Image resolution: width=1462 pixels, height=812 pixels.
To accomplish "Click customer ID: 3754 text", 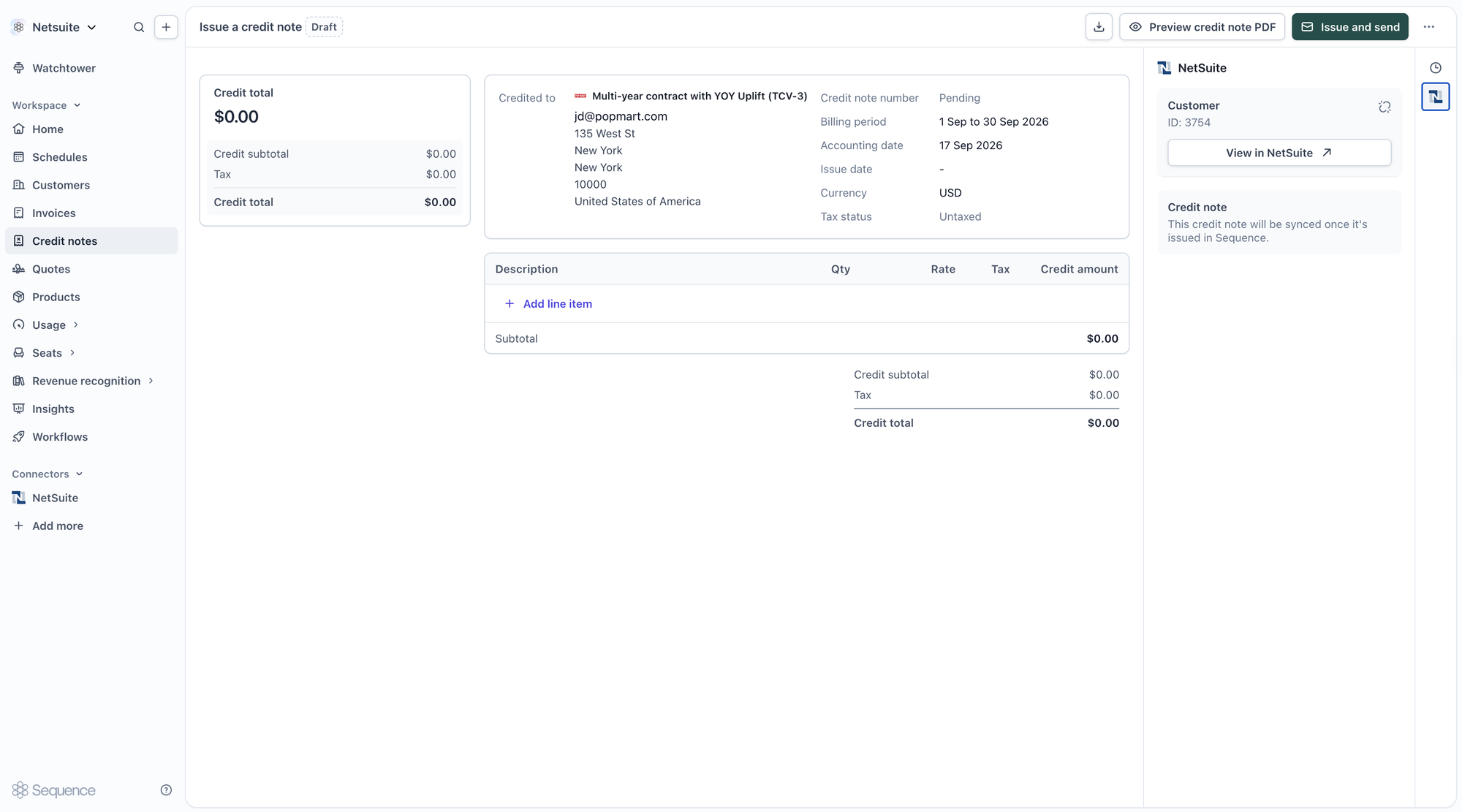I will point(1189,123).
